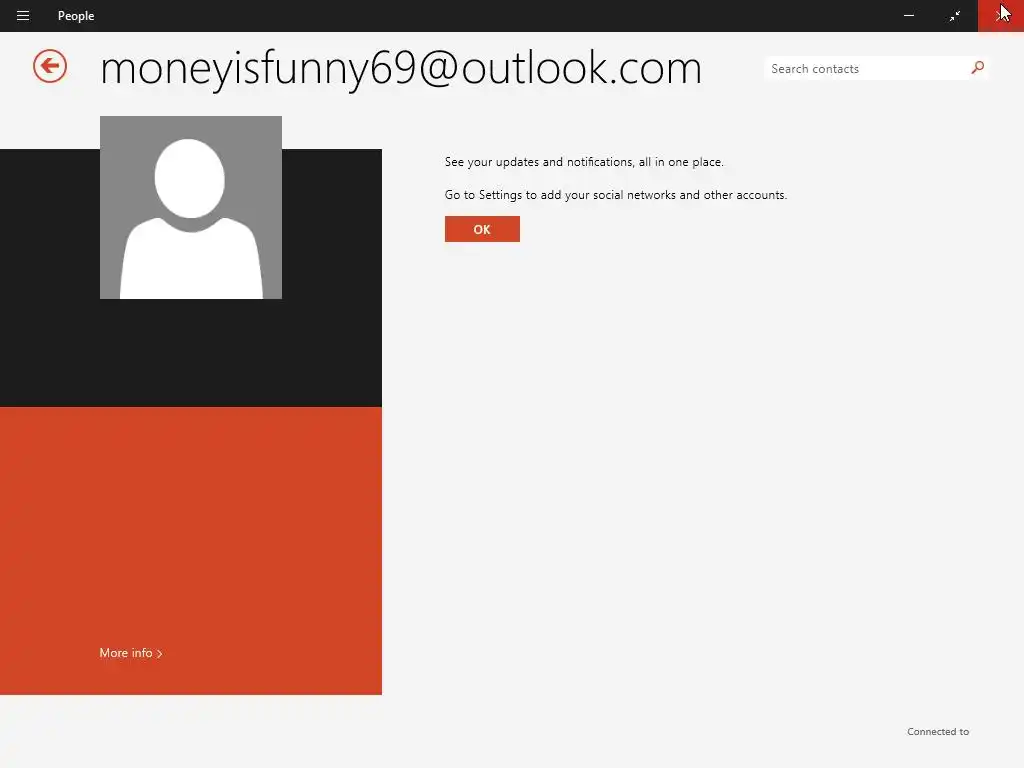
Task: Restore down the People window
Action: 955,16
